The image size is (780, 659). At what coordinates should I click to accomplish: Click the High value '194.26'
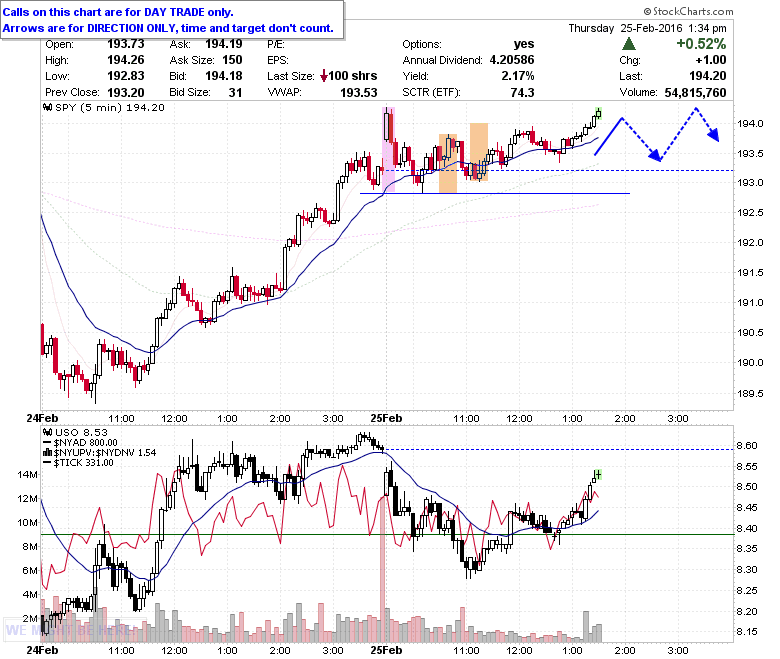[125, 60]
